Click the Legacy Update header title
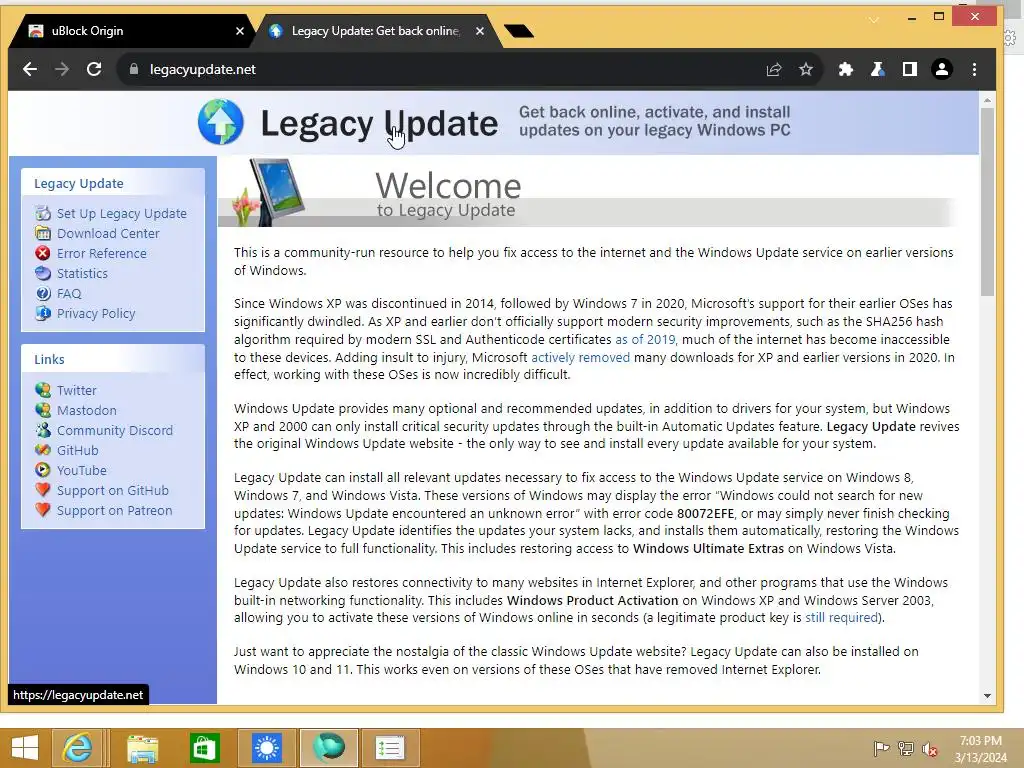 tap(379, 123)
